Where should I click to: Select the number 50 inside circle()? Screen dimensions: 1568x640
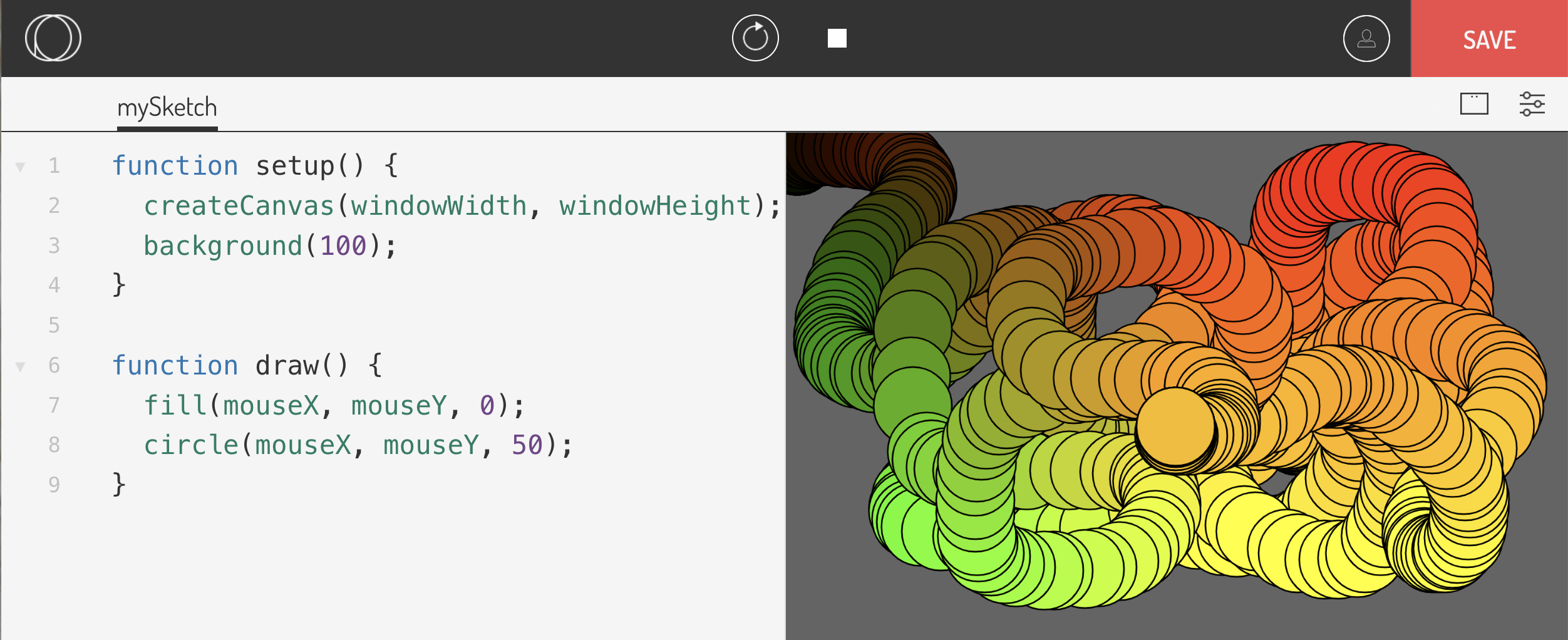(527, 445)
